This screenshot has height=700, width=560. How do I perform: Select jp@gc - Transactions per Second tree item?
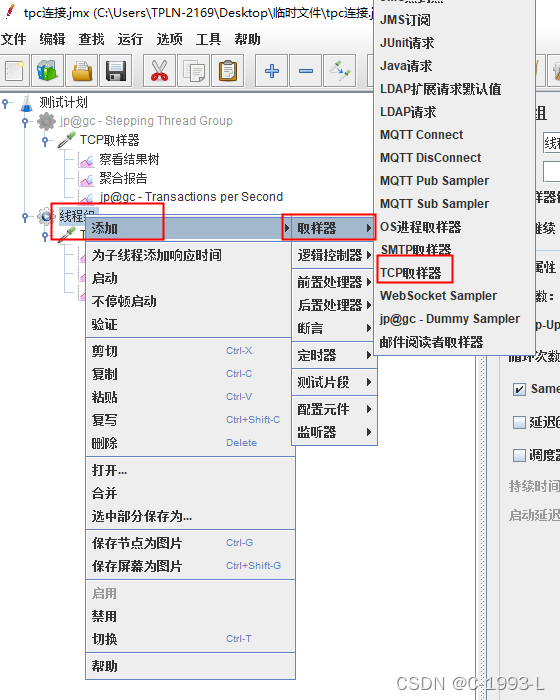pyautogui.click(x=191, y=197)
